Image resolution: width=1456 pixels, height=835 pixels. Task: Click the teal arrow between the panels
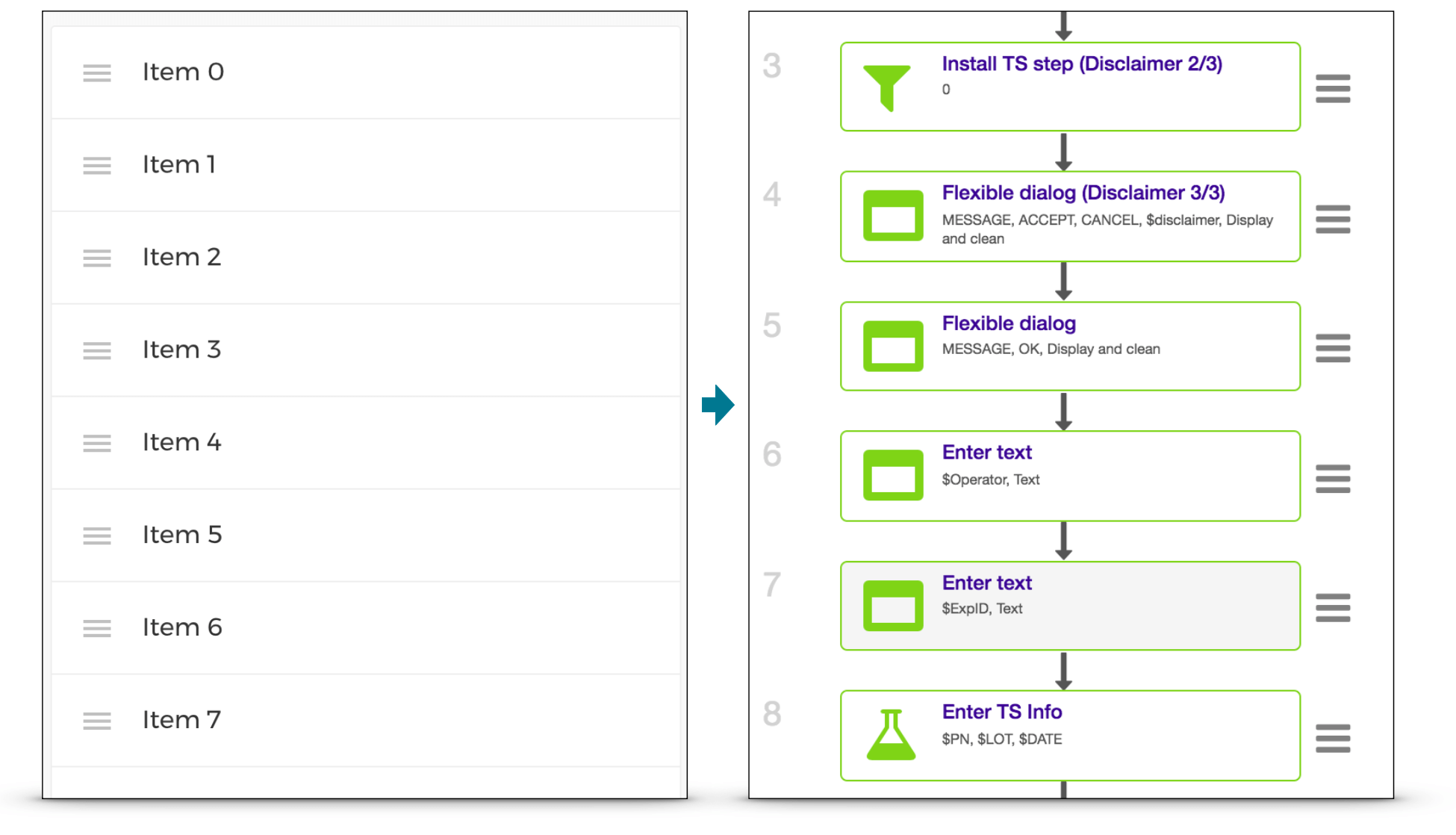click(718, 406)
